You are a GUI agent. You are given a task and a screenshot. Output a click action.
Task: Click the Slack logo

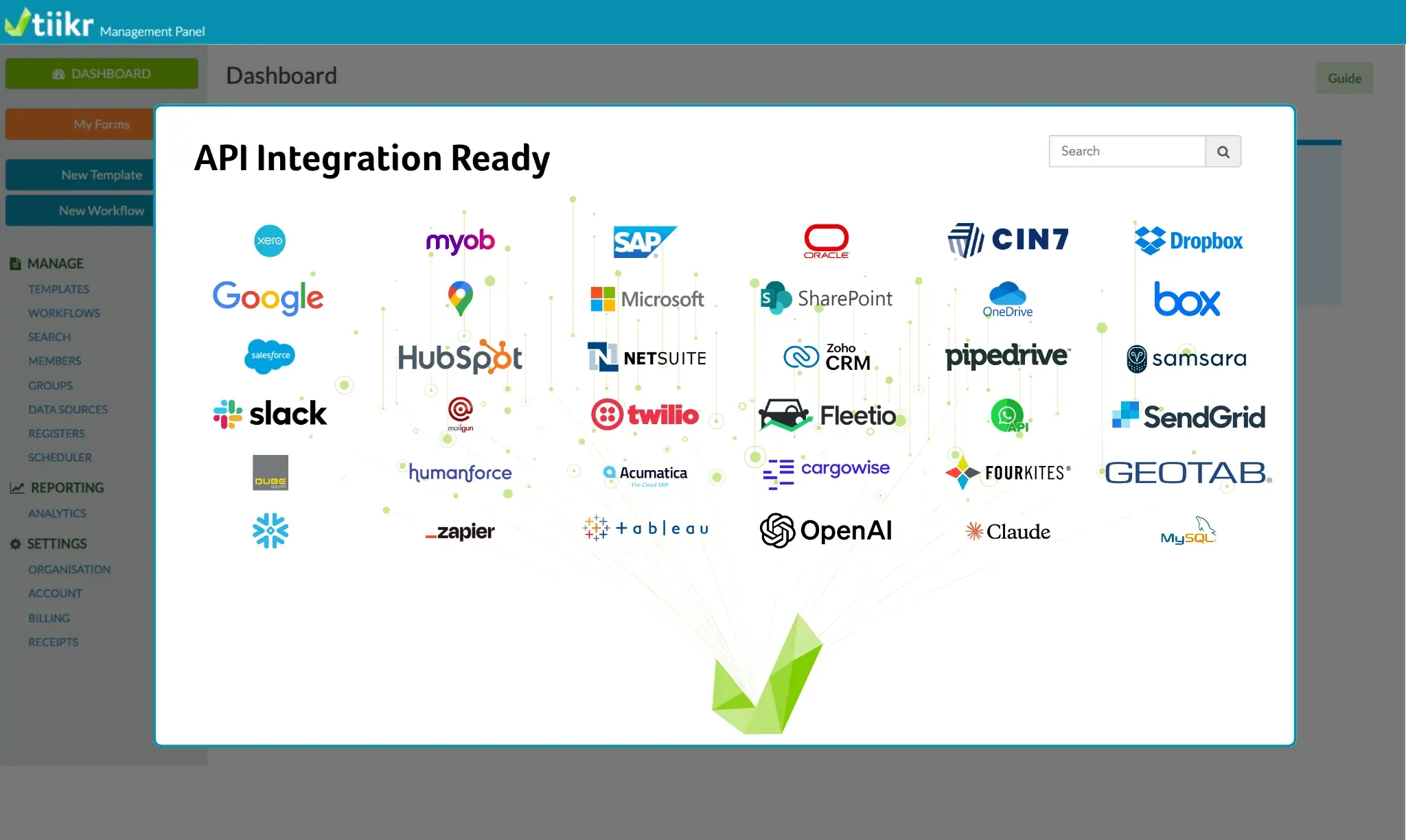[270, 415]
